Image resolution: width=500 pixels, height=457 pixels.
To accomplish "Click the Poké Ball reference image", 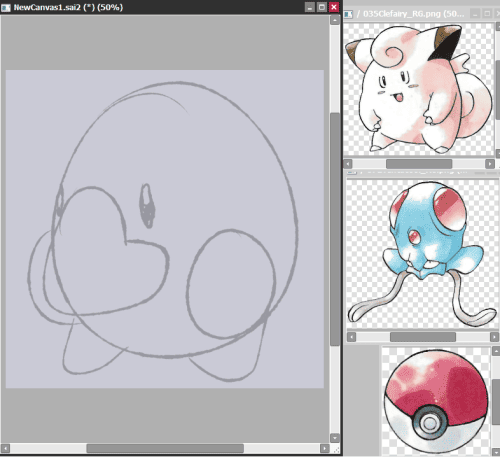I will [x=436, y=401].
